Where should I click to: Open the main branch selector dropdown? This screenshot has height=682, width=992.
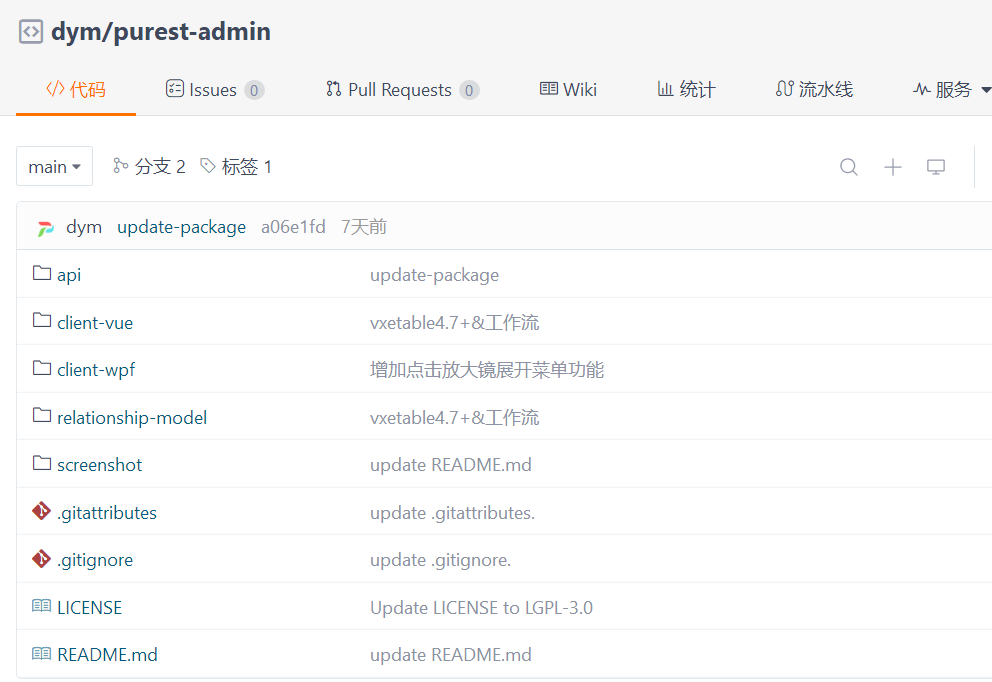[x=54, y=166]
